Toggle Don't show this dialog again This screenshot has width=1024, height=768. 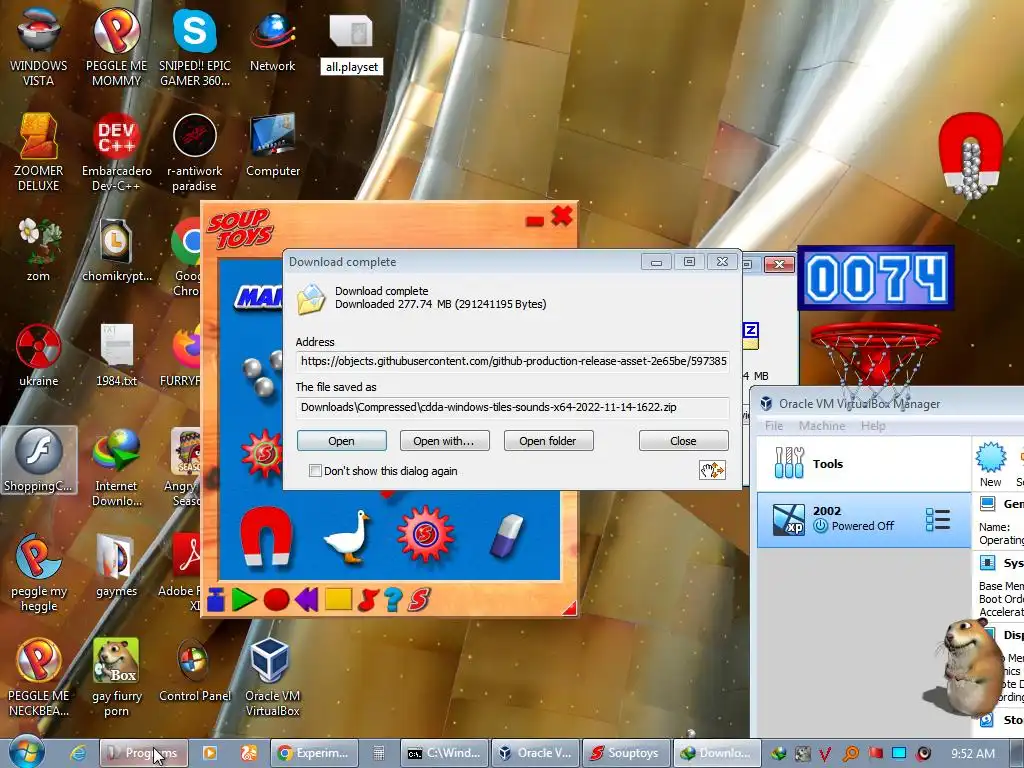(x=315, y=471)
